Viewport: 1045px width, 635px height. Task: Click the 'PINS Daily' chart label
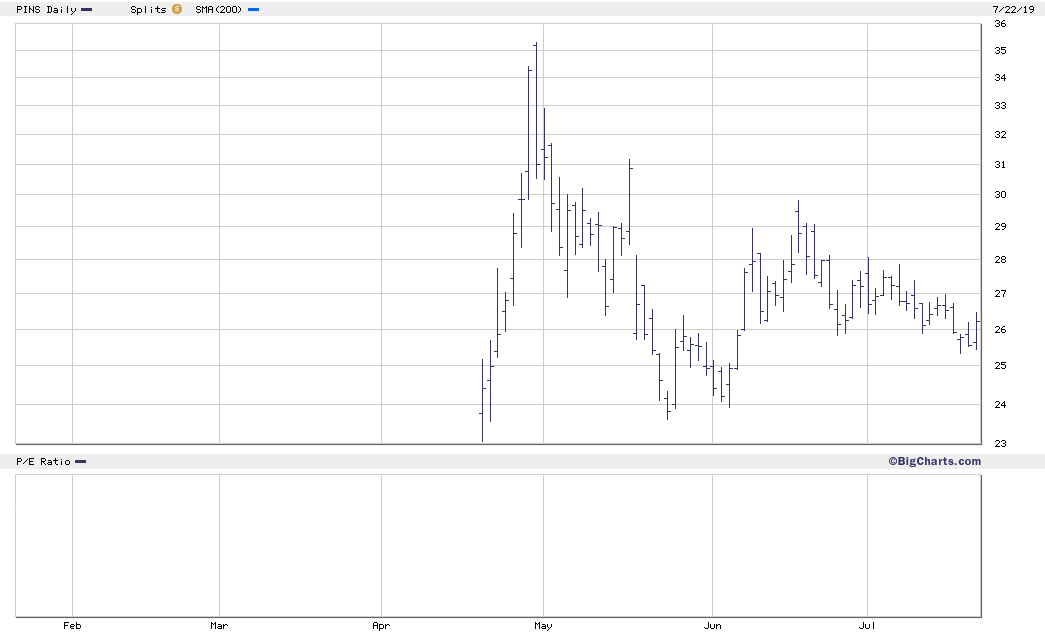click(46, 9)
